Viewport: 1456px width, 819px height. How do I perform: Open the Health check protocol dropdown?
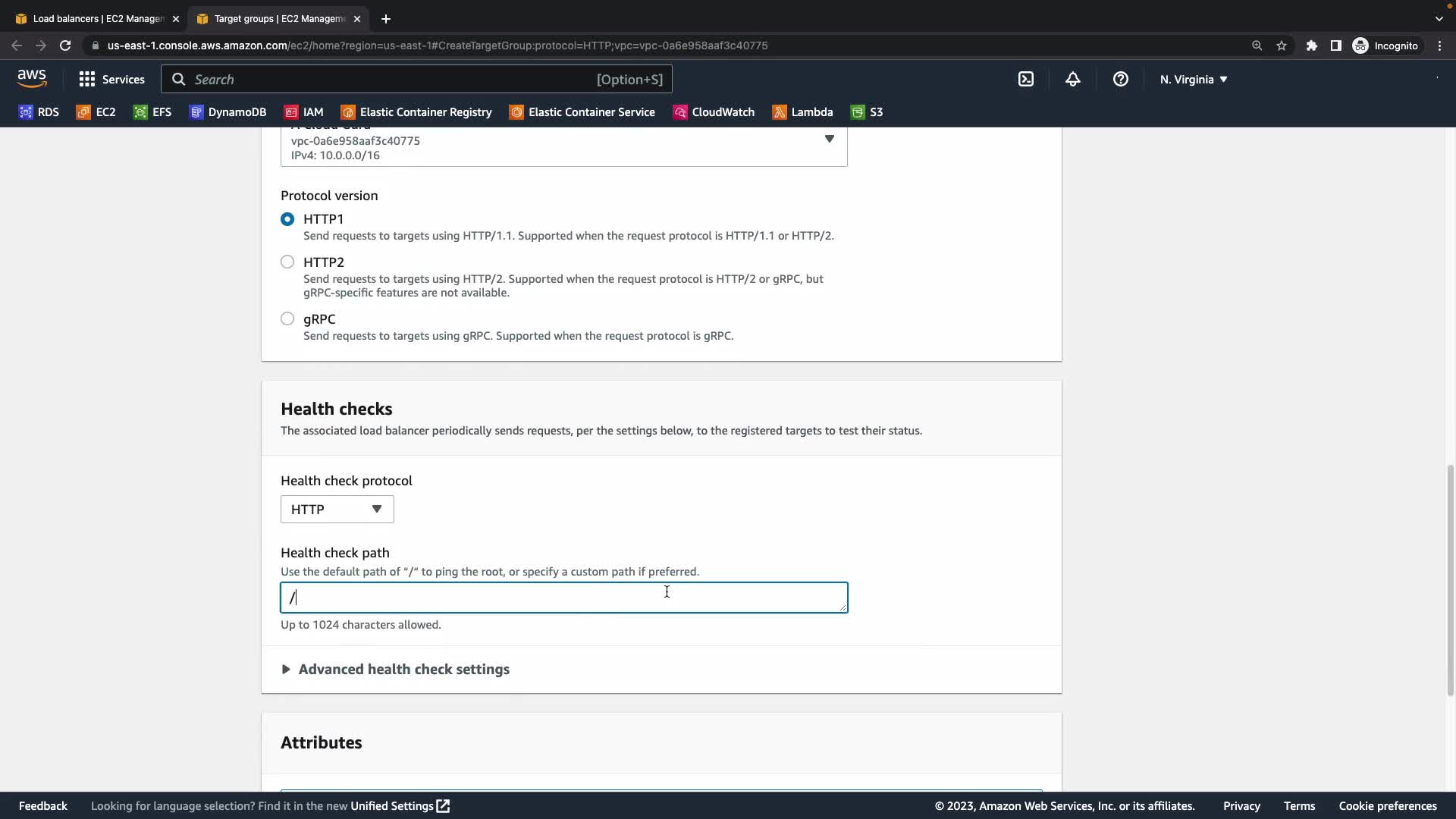click(x=337, y=510)
